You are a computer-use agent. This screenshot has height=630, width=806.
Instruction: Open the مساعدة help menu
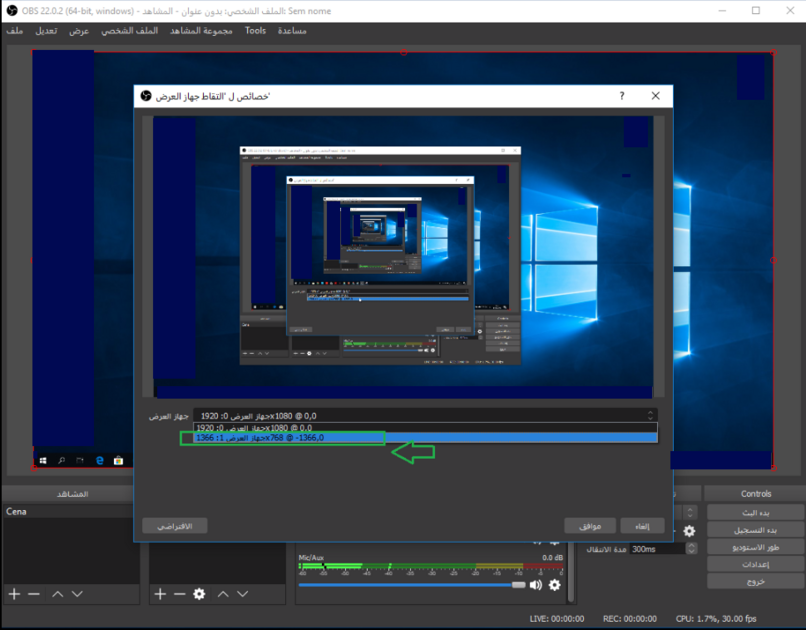(292, 31)
